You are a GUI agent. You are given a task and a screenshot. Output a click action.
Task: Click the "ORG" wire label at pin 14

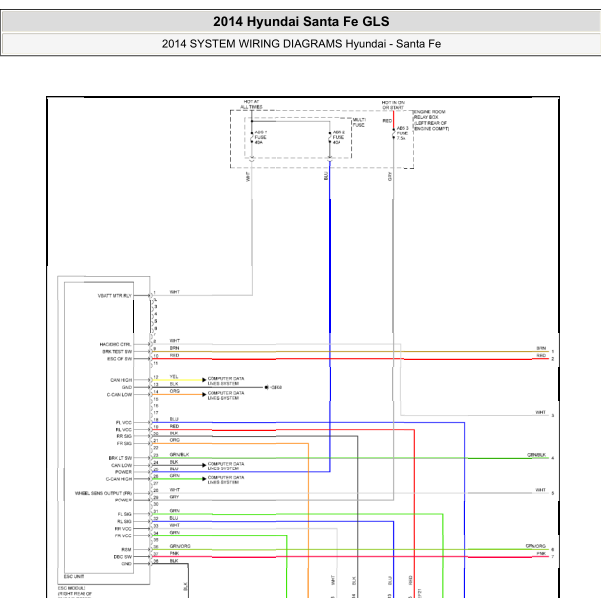point(174,391)
